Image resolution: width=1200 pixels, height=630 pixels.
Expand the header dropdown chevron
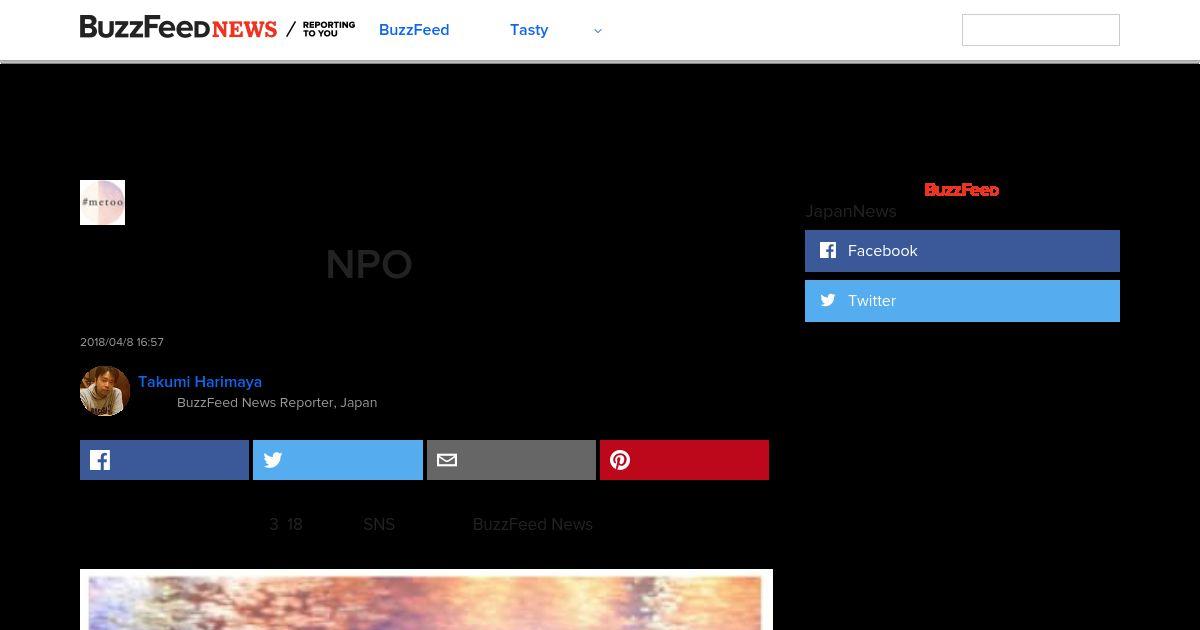[x=598, y=31]
